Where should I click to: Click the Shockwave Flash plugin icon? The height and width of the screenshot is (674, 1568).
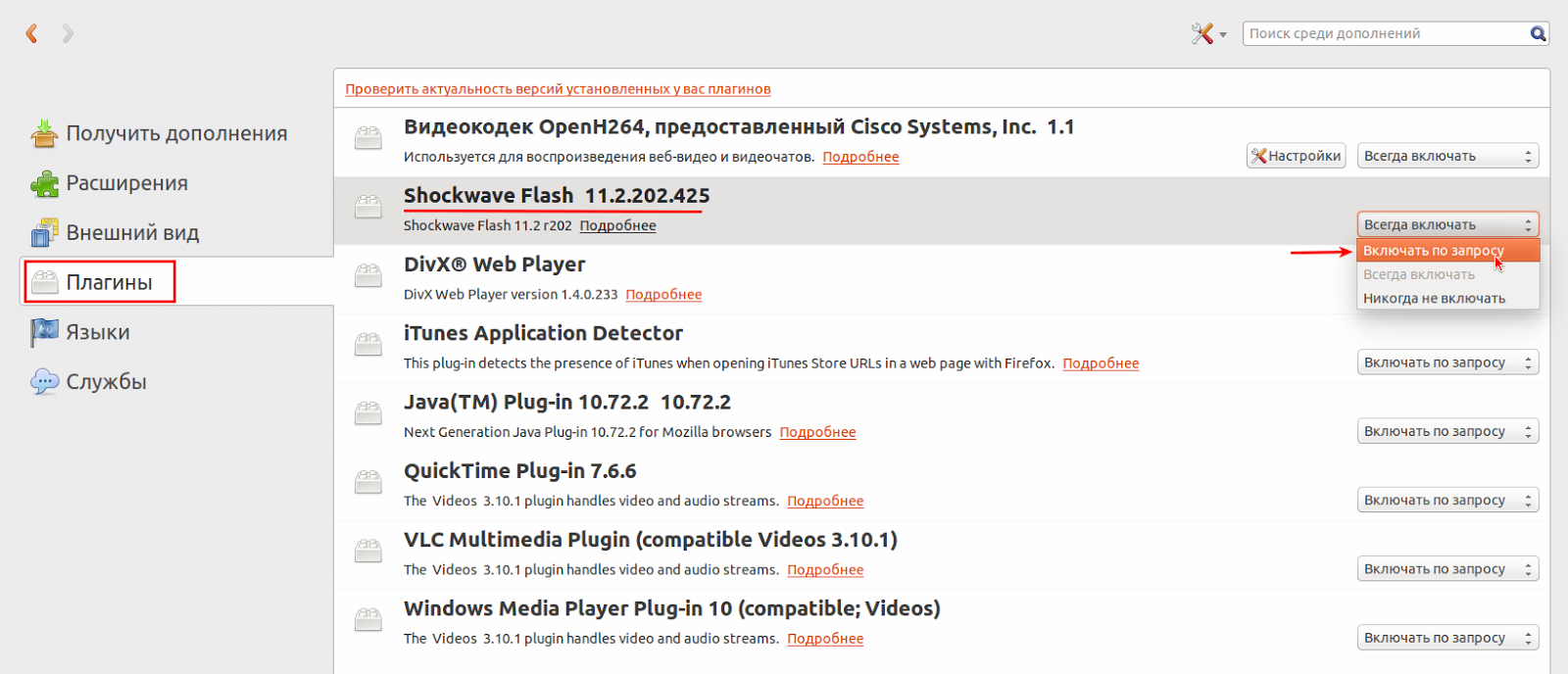click(368, 207)
